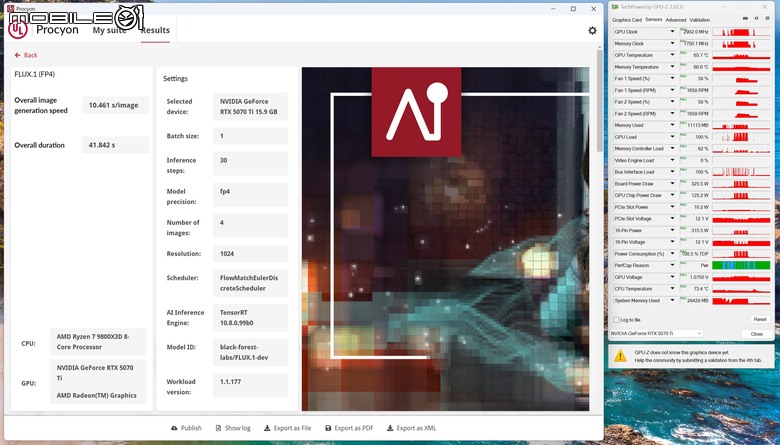Click the GPU-Z title bar app icon

tap(615, 7)
